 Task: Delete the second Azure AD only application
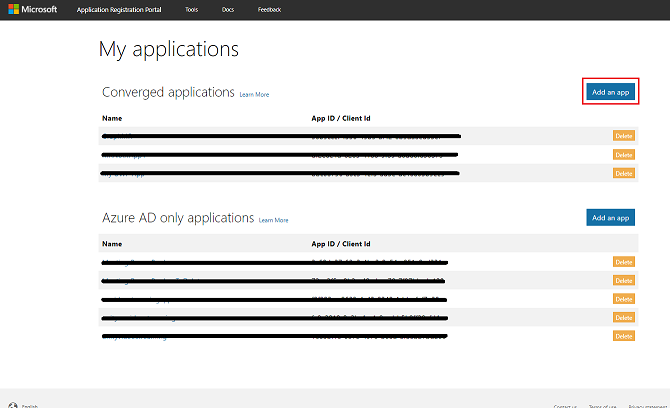[x=624, y=280]
